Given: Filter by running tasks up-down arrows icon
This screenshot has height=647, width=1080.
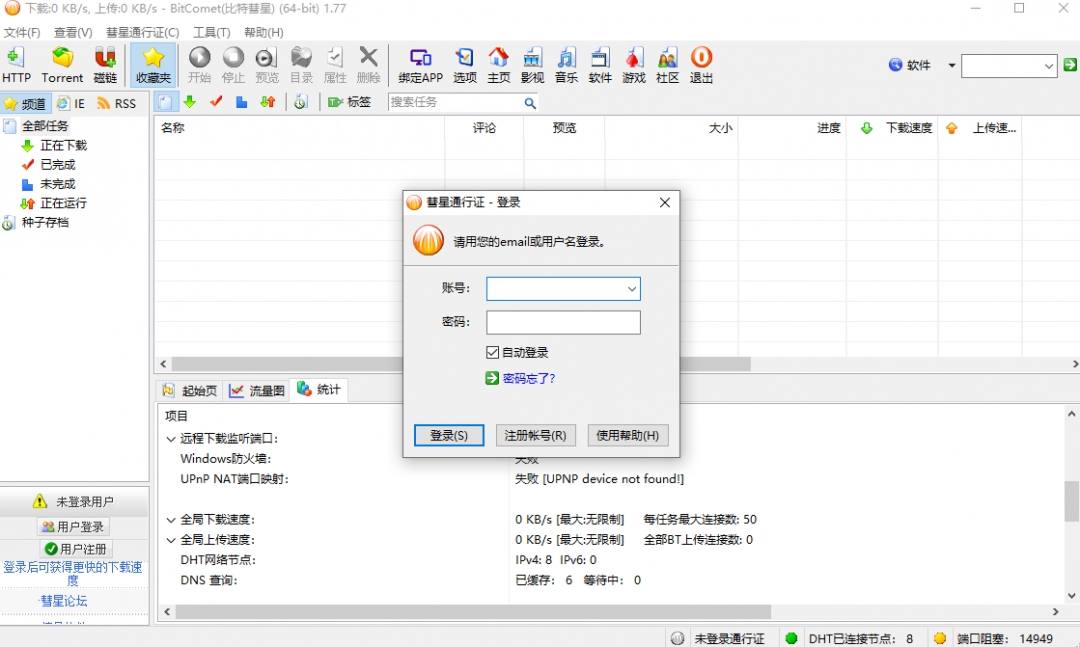Looking at the screenshot, I should (268, 102).
